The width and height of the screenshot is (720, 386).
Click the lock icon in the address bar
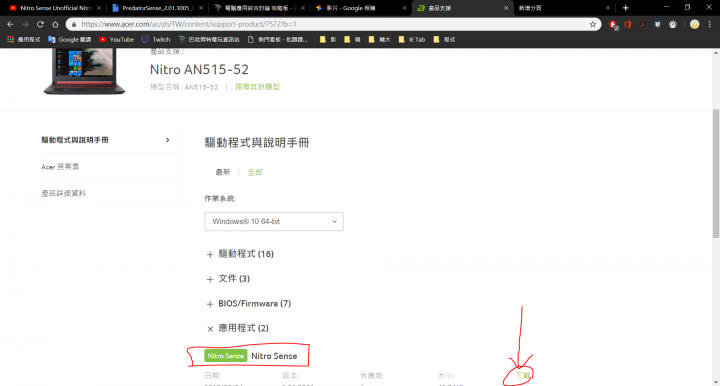coord(74,24)
